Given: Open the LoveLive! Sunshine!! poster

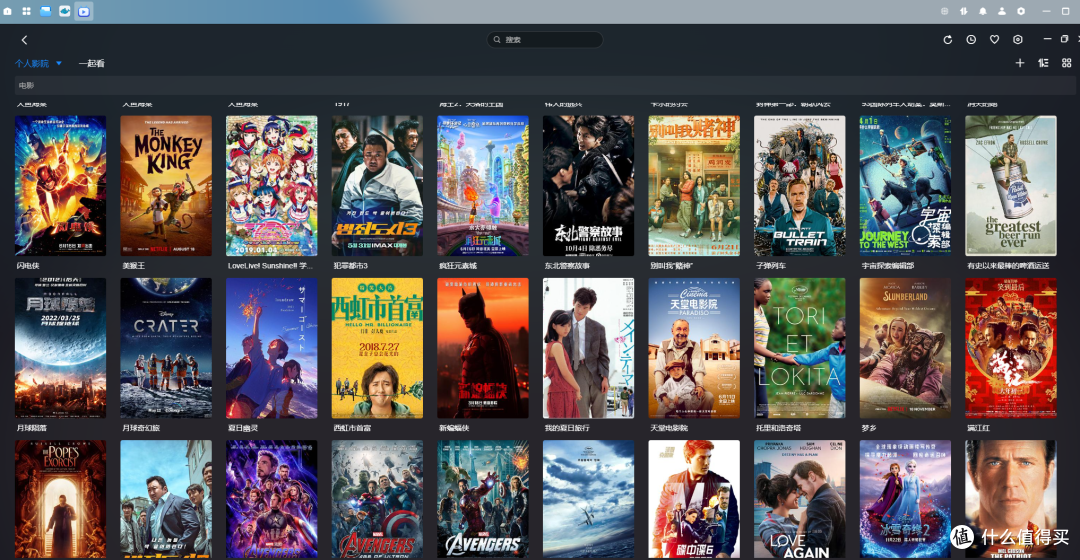Looking at the screenshot, I should click(271, 186).
